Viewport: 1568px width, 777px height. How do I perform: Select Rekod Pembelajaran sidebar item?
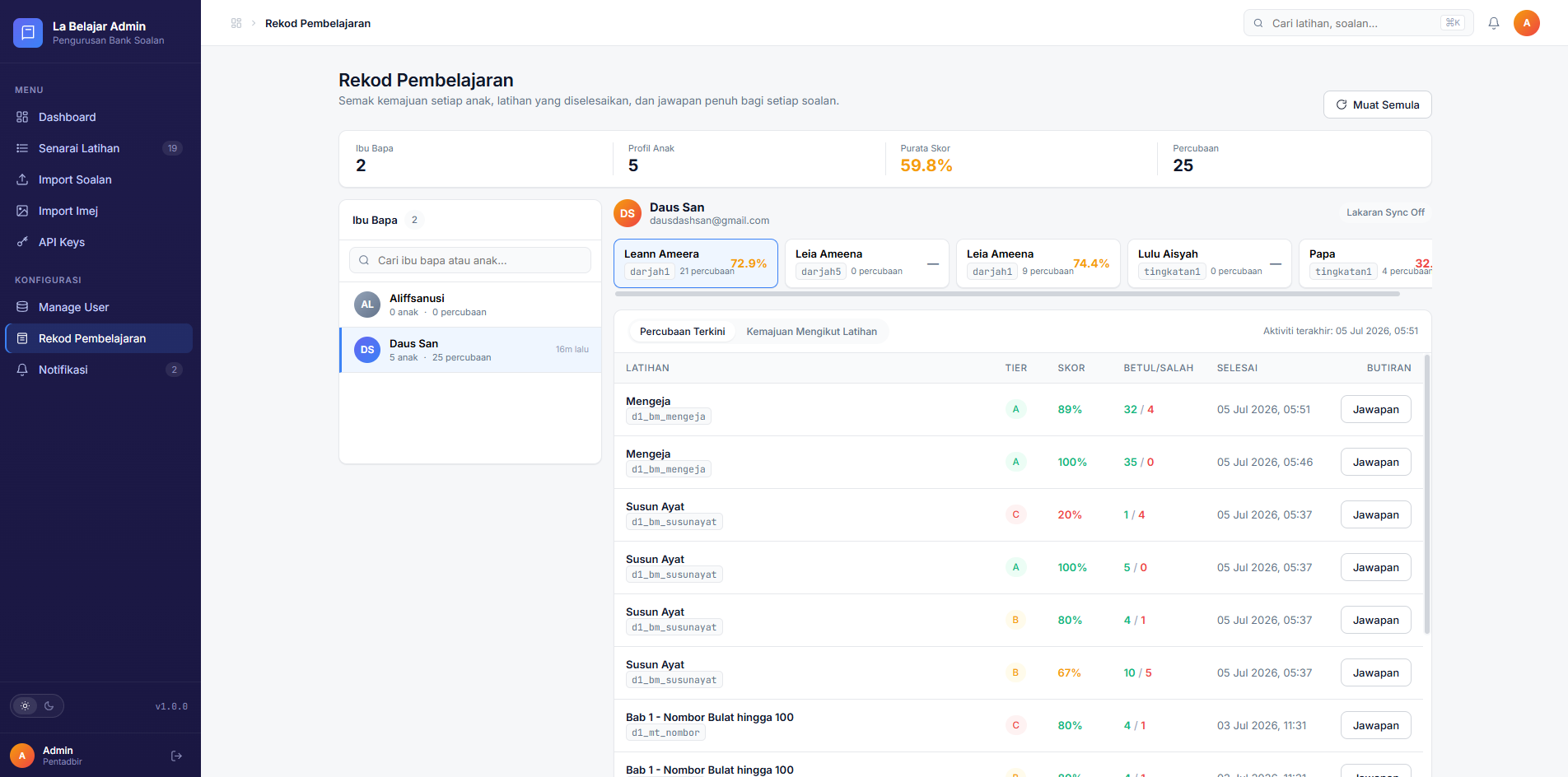(x=99, y=338)
